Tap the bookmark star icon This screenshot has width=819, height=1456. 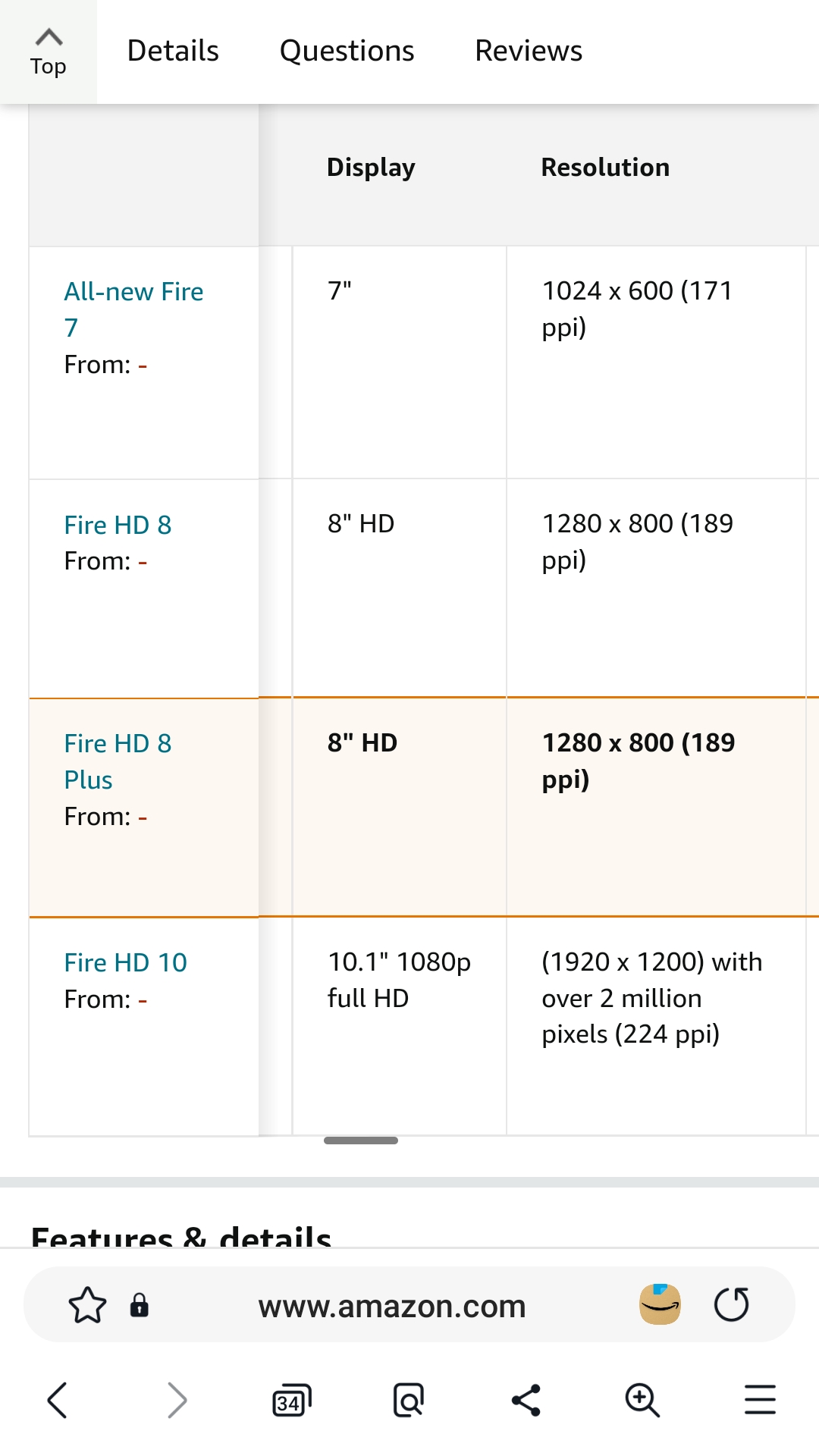[87, 1305]
